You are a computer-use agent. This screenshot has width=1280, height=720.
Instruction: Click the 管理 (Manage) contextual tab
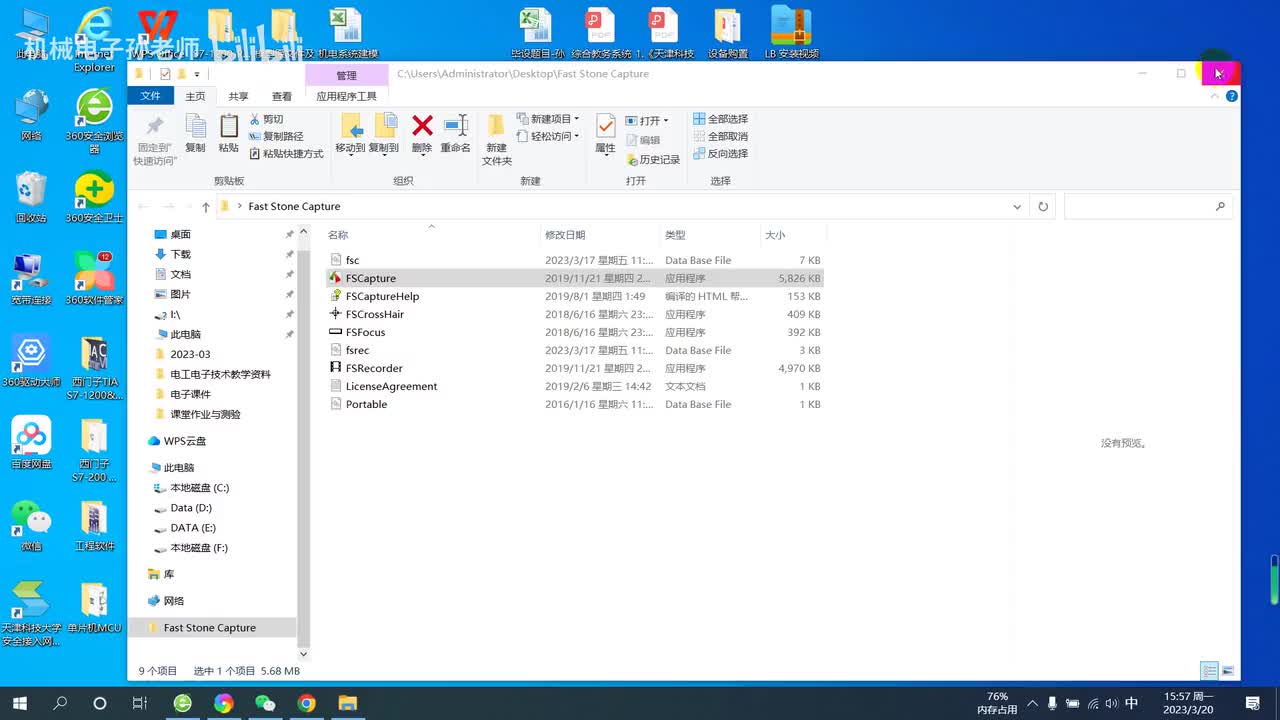[x=346, y=75]
